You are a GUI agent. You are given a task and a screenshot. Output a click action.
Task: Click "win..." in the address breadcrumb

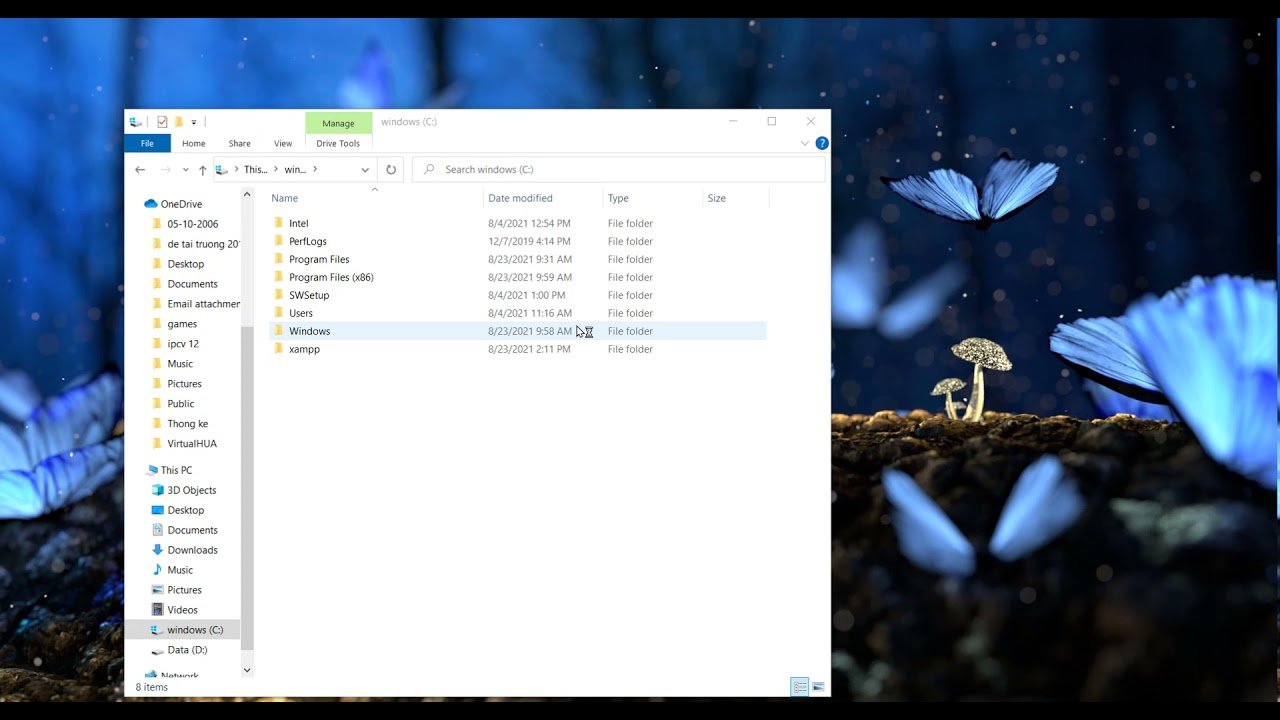295,170
